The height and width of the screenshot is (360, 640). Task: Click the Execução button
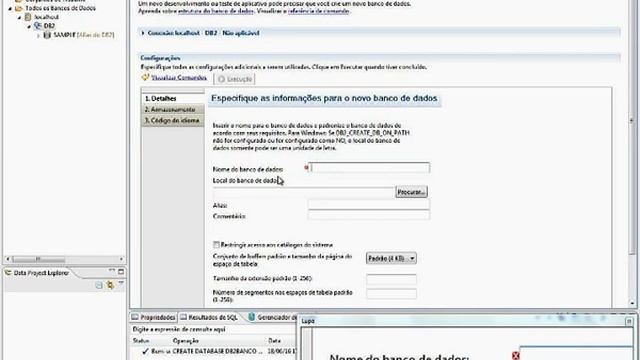click(x=234, y=79)
